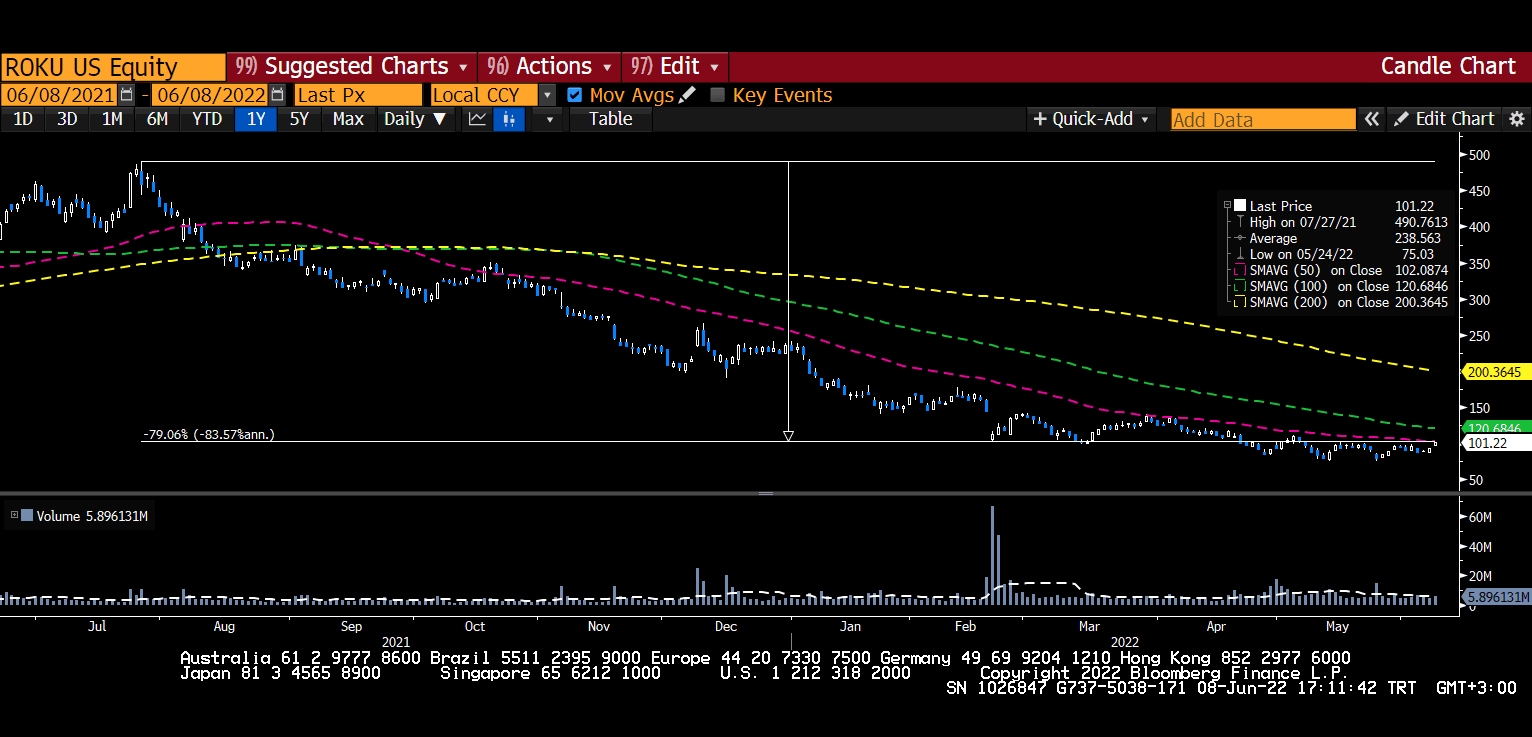Click the Edit Chart button

click(1445, 119)
